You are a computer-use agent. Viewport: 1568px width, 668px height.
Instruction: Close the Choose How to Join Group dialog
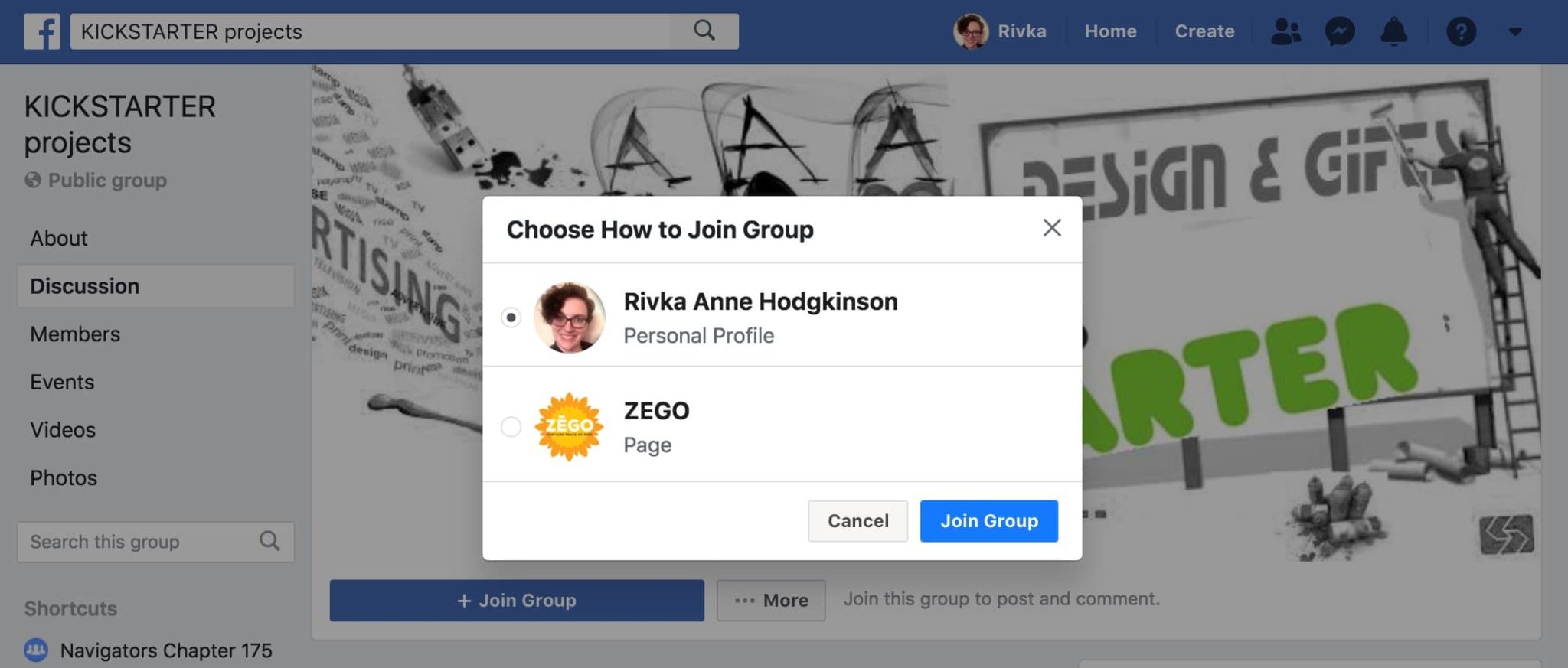[1052, 227]
